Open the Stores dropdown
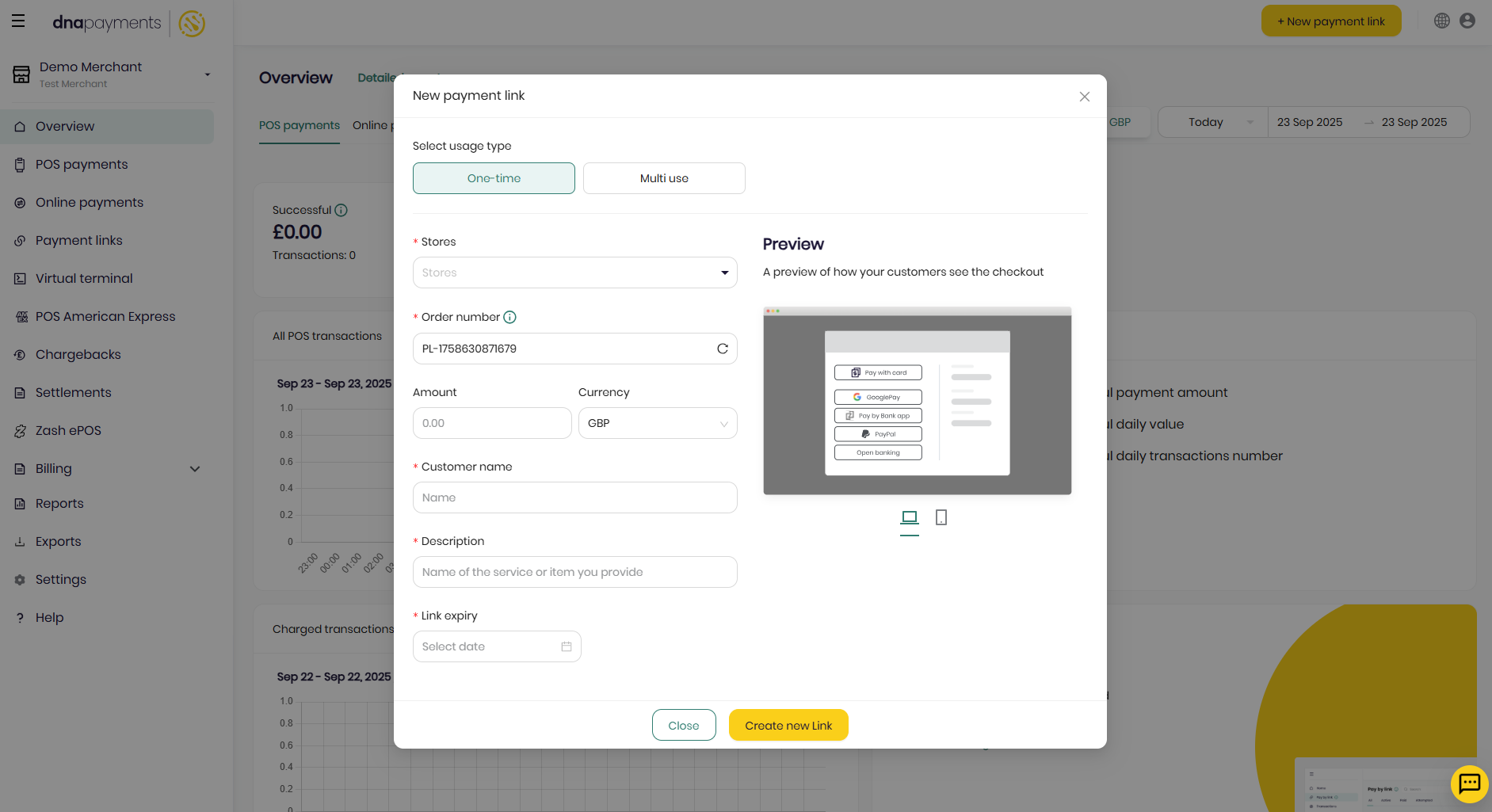This screenshot has width=1492, height=812. tap(574, 272)
